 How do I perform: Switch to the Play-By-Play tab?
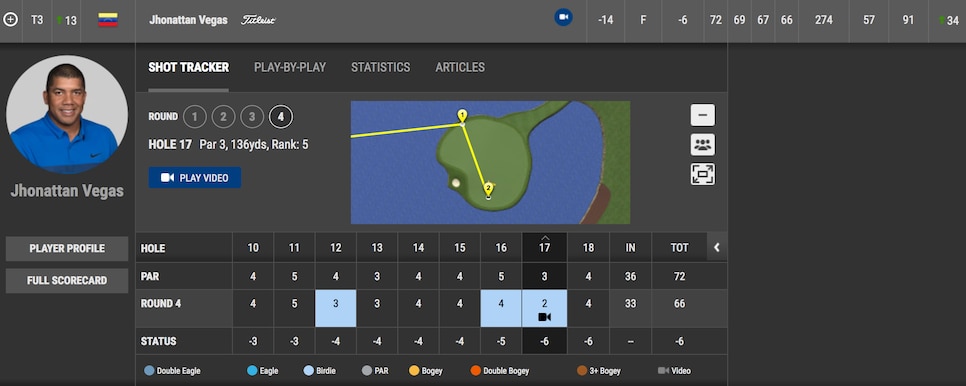290,67
